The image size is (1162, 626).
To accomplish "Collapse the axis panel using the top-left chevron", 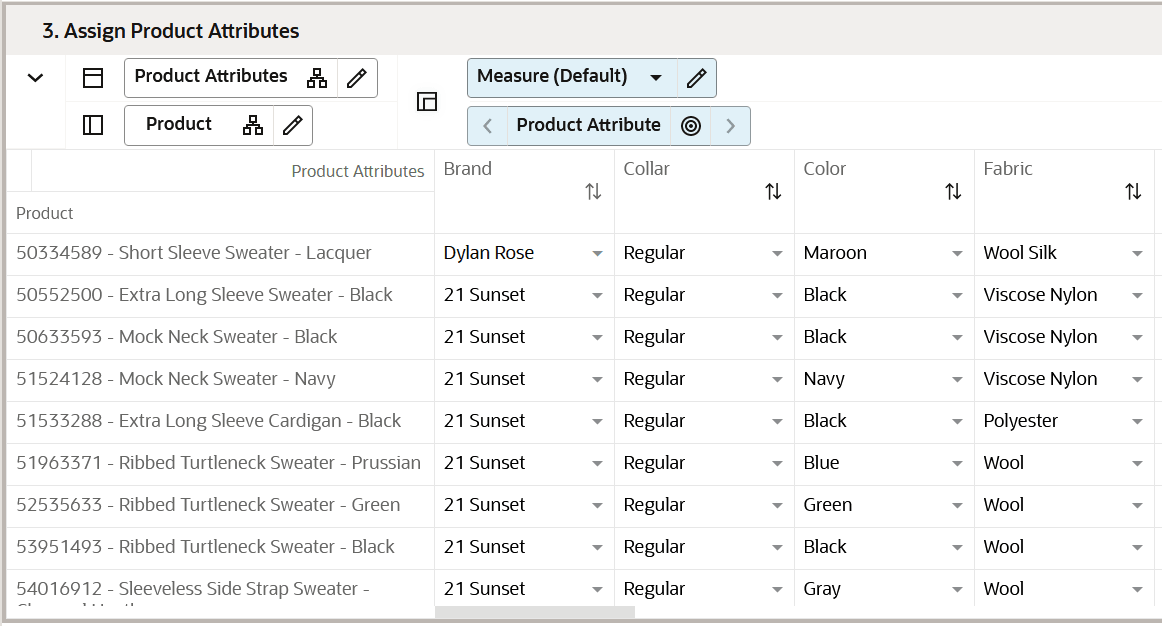I will coord(36,77).
